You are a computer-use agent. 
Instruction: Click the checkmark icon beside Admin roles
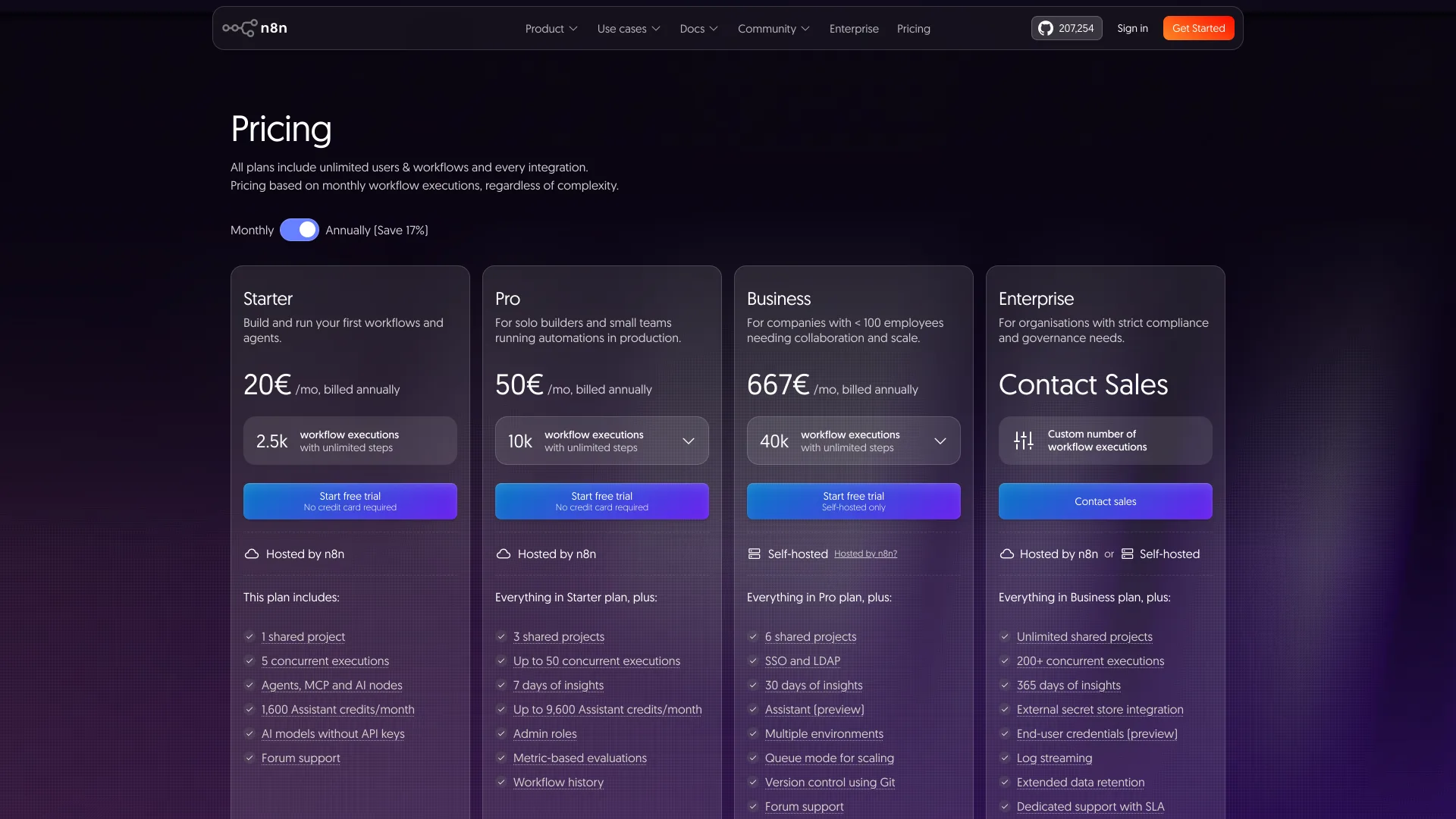(501, 734)
